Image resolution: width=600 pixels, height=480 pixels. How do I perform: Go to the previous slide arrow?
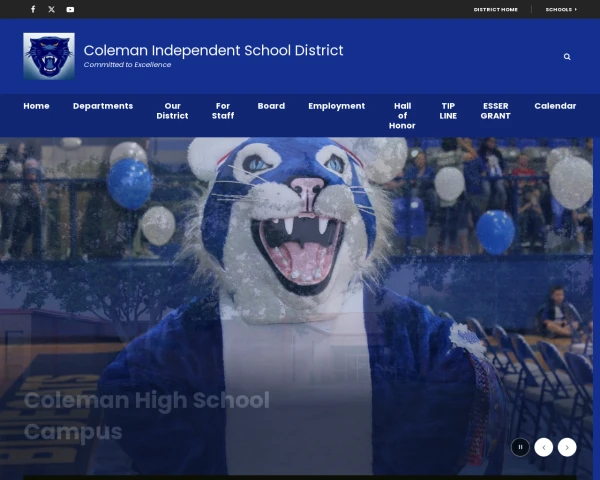(544, 447)
